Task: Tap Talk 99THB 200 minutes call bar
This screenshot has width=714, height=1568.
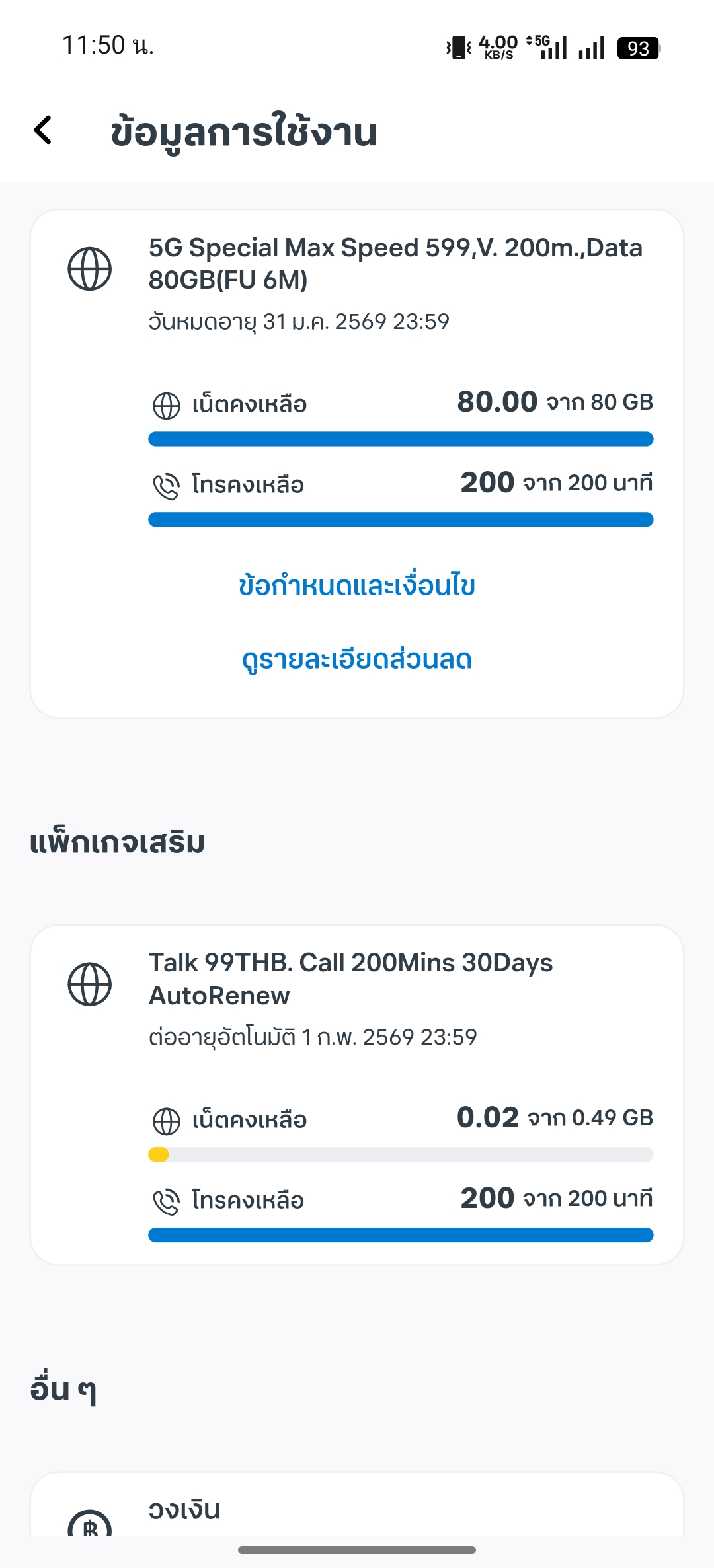Action: (401, 1235)
